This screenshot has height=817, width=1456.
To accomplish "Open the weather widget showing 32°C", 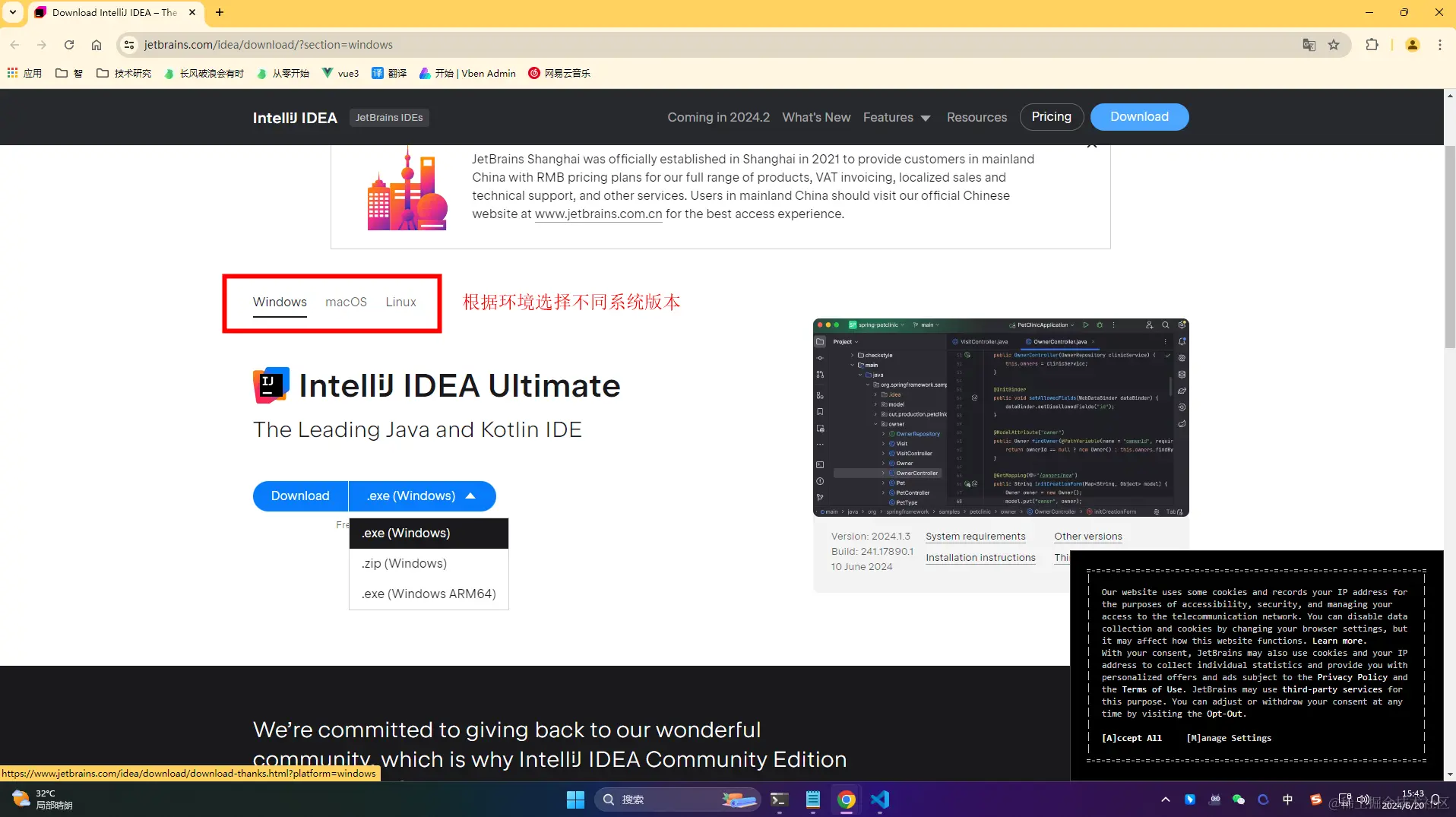I will (x=42, y=800).
